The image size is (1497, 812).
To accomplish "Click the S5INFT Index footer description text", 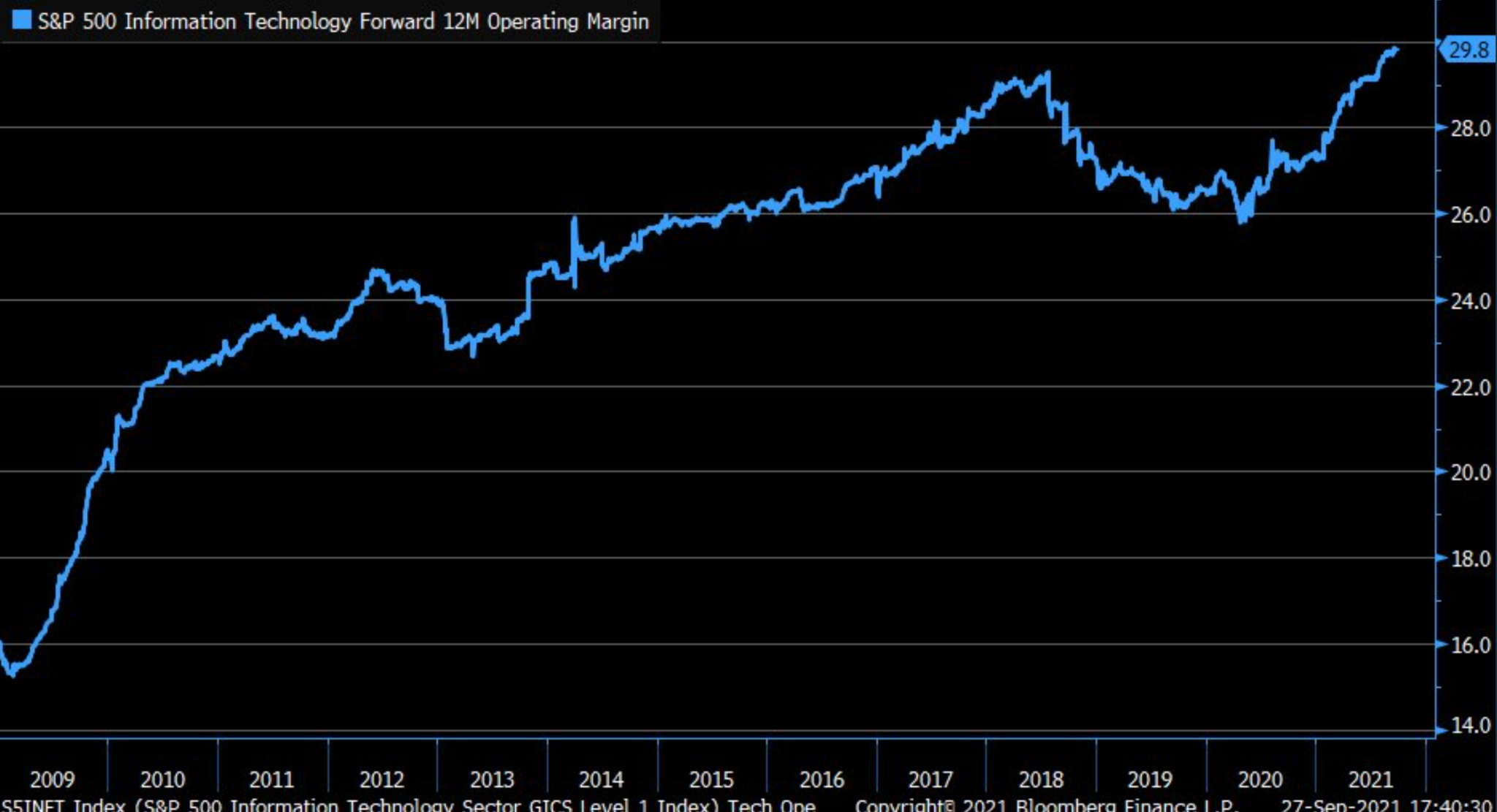I will [x=409, y=805].
